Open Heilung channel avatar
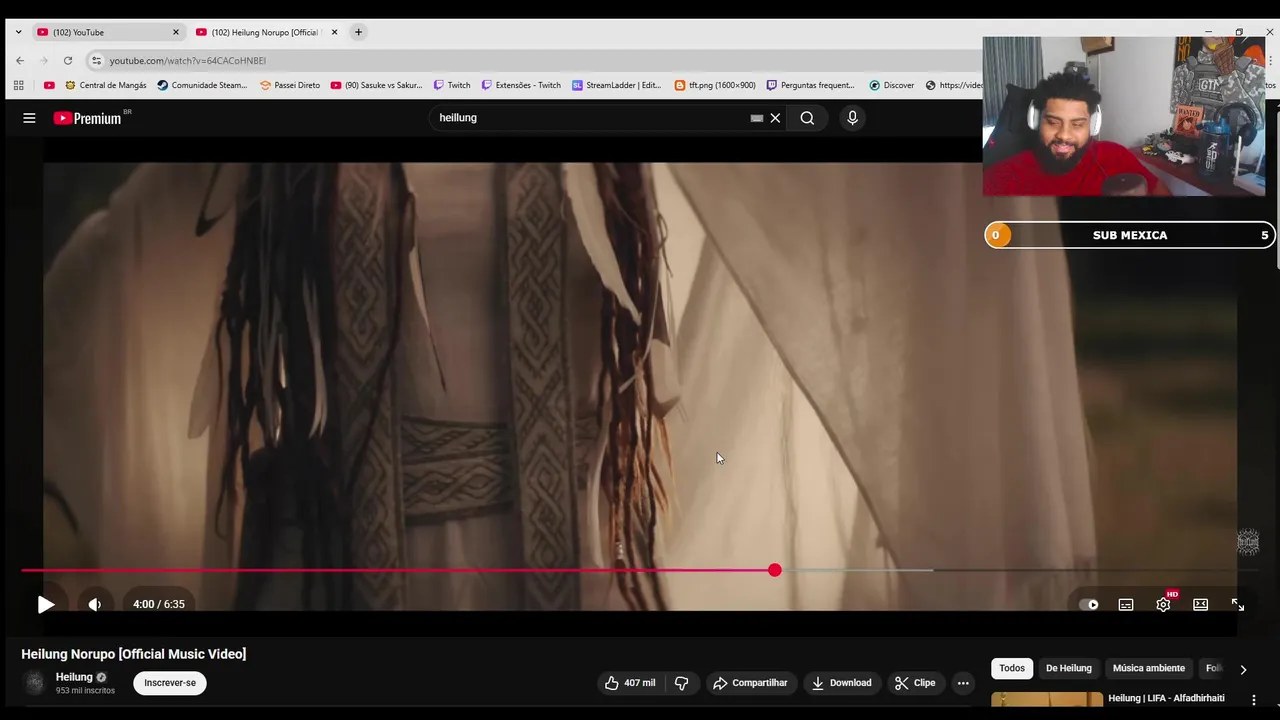The image size is (1280, 720). click(35, 683)
